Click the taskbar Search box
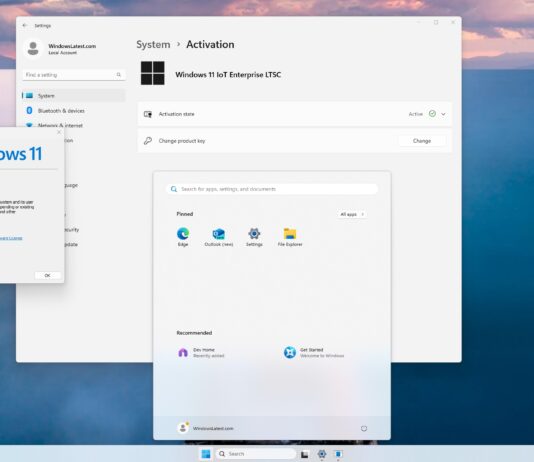Image resolution: width=534 pixels, height=462 pixels. (255, 454)
